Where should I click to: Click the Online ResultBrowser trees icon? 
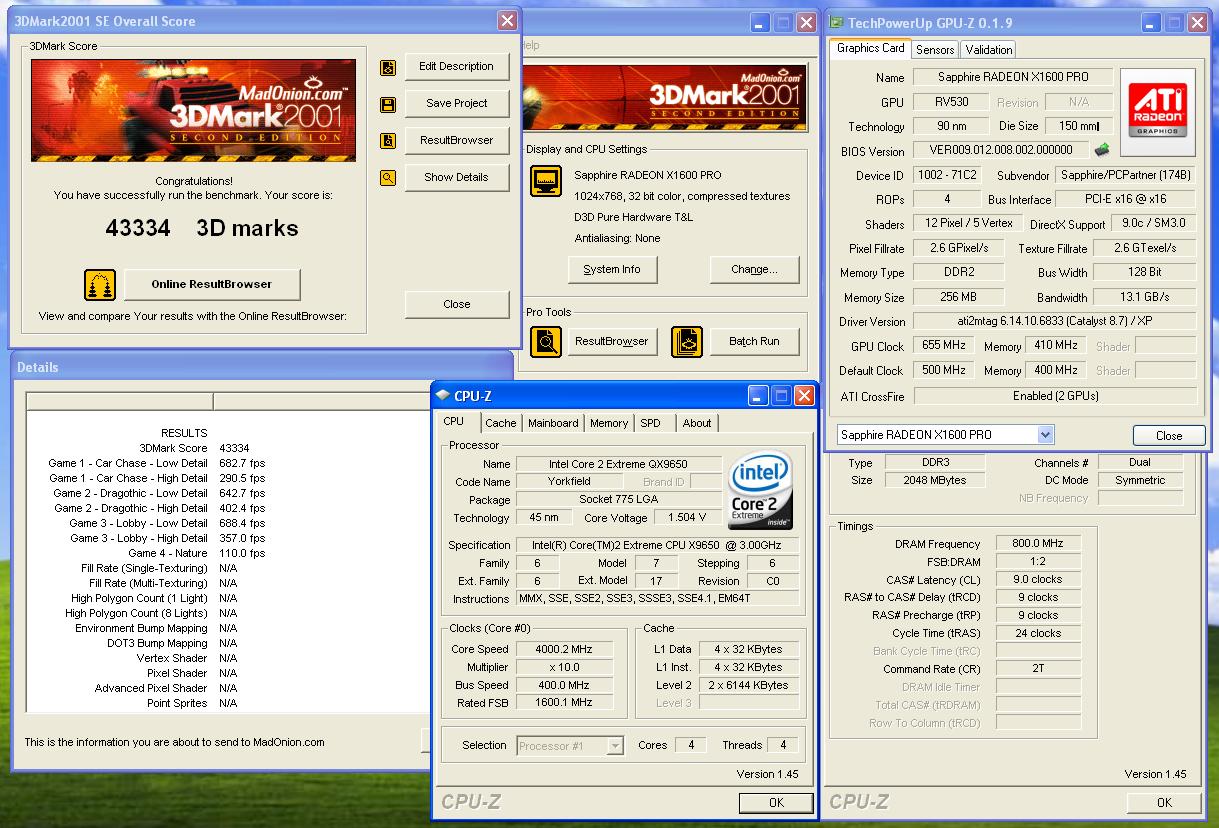[x=100, y=285]
